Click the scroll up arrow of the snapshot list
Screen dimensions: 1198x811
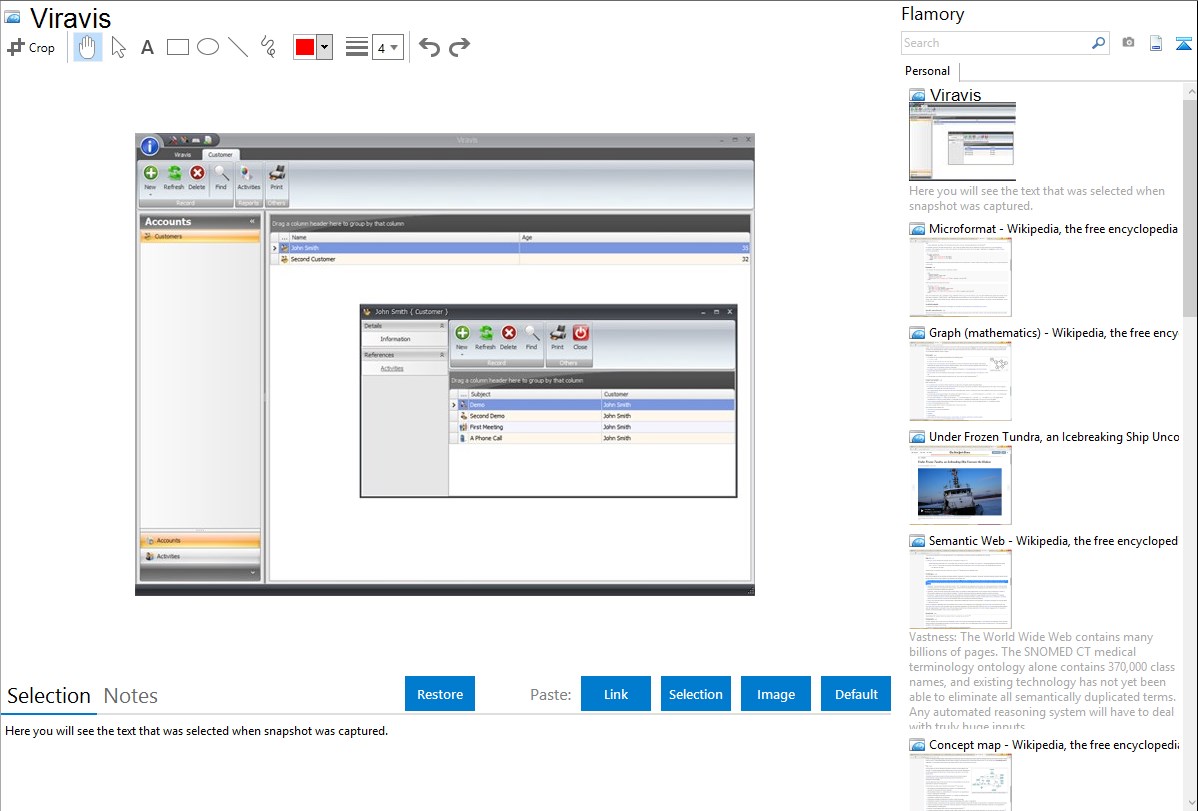point(1190,91)
